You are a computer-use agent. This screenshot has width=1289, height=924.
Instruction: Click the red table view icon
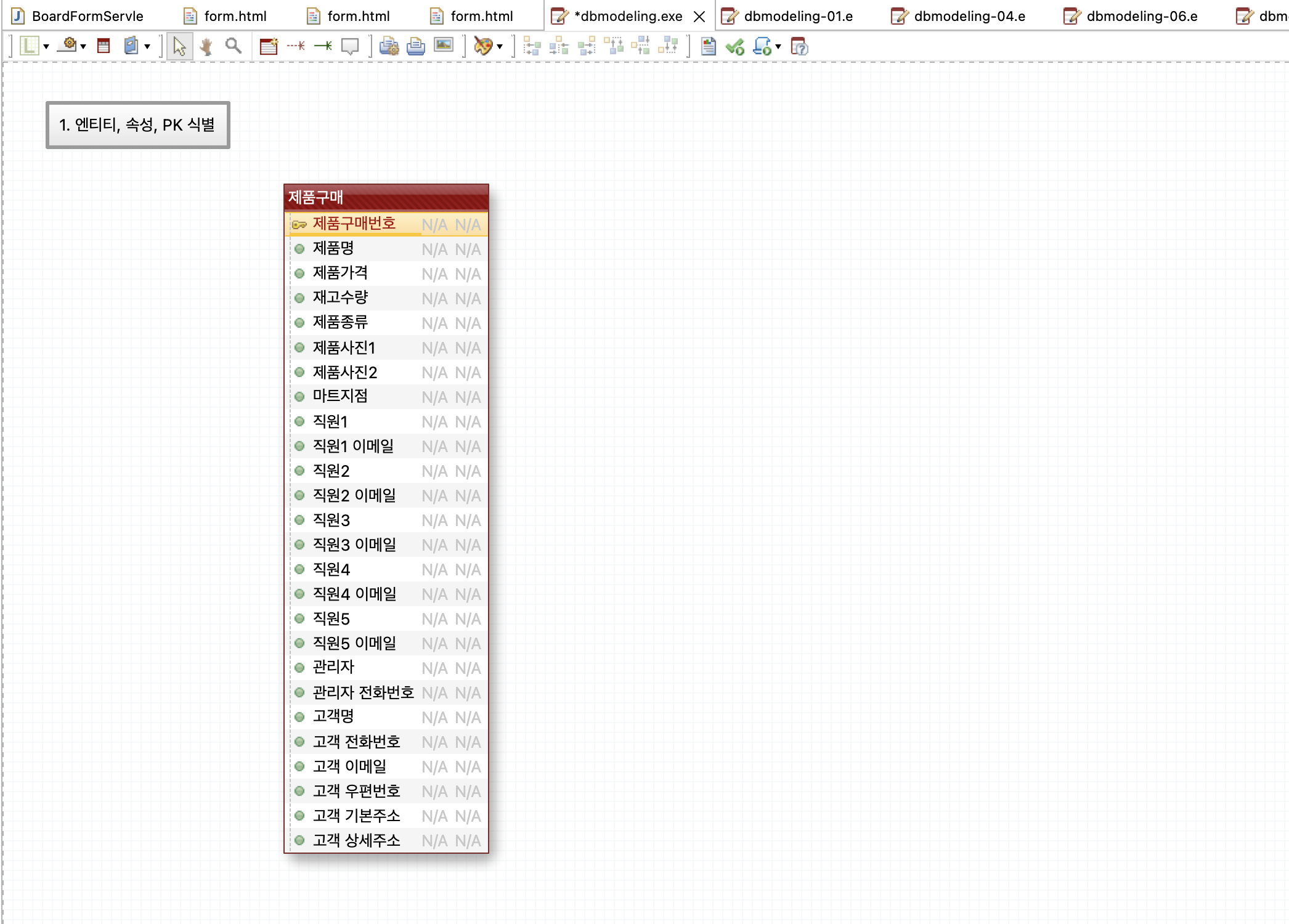[x=104, y=46]
